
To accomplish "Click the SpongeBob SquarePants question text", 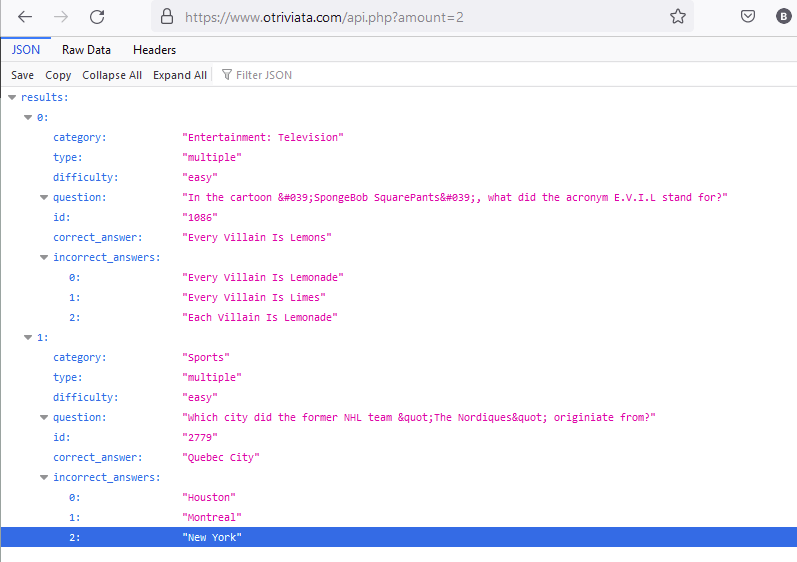I will (x=455, y=197).
